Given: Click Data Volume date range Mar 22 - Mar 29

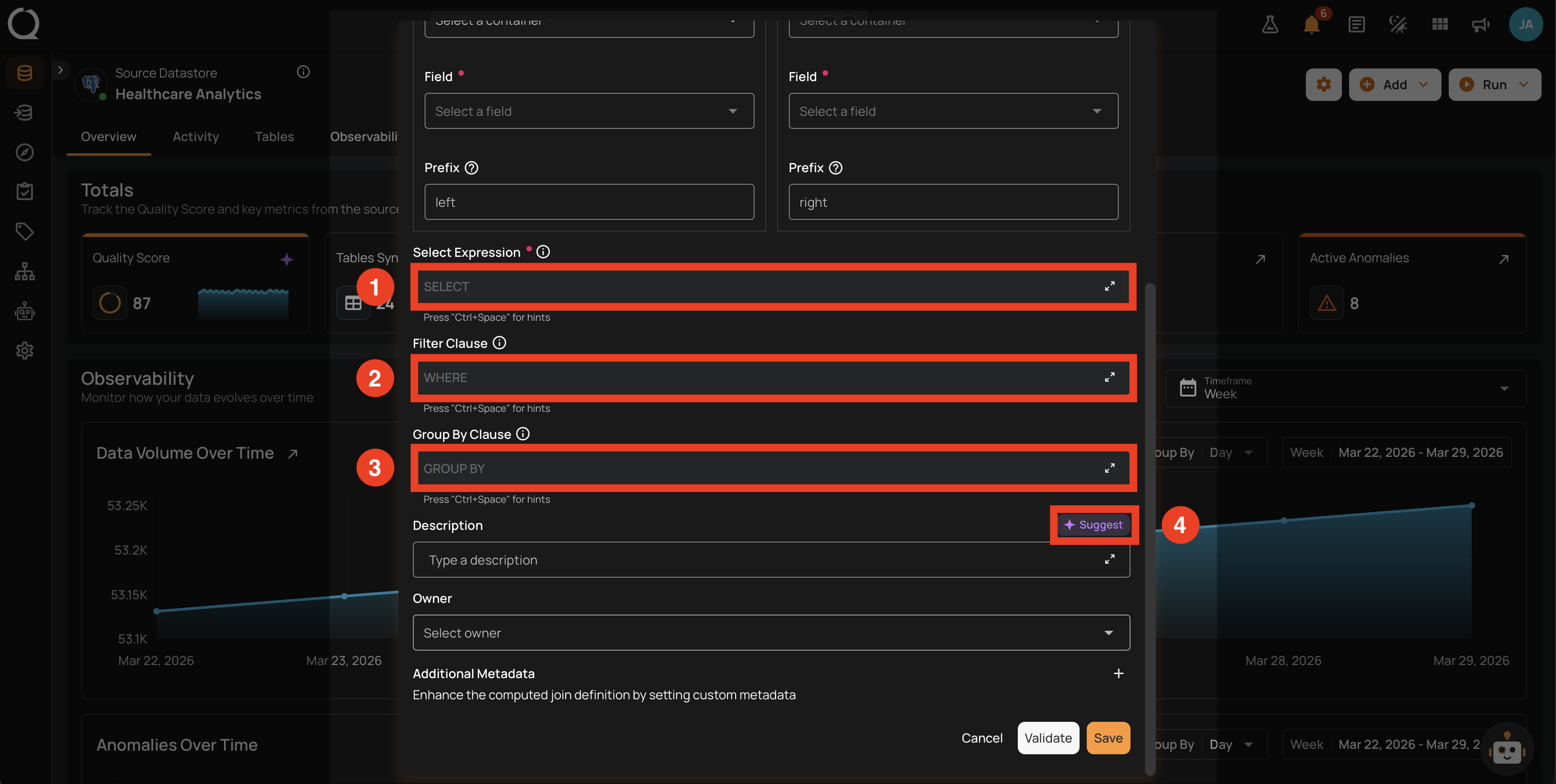Looking at the screenshot, I should (1420, 452).
